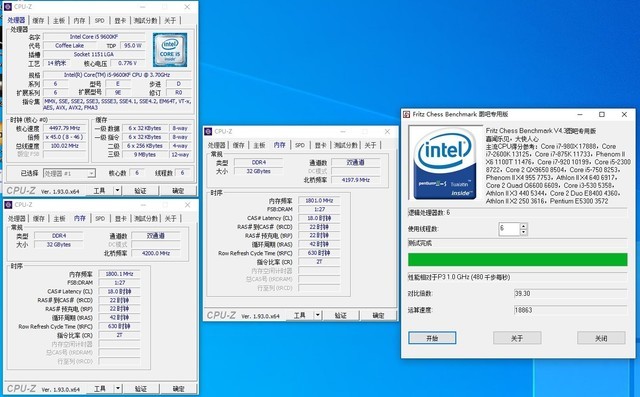Expand the 工具 dropdown arrow in the top CPU-Z window
Image resolution: width=640 pixels, height=397 pixels.
point(117,191)
